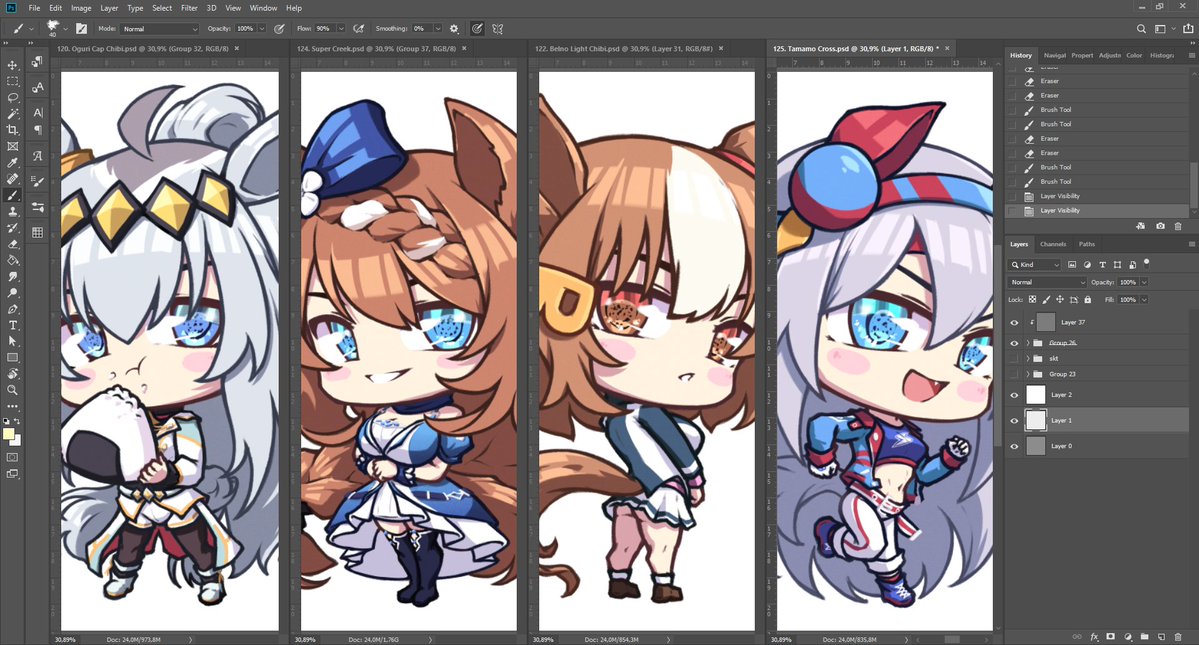Toggle pressure for size icon

point(477,28)
